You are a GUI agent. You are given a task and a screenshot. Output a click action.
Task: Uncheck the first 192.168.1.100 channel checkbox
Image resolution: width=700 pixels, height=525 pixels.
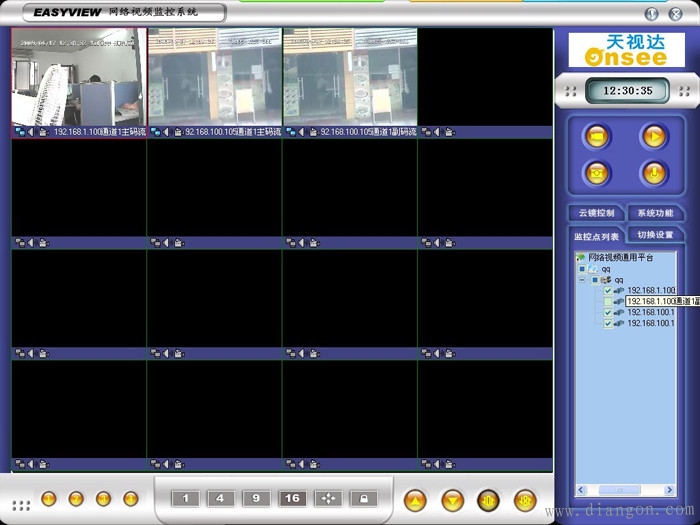pos(608,291)
